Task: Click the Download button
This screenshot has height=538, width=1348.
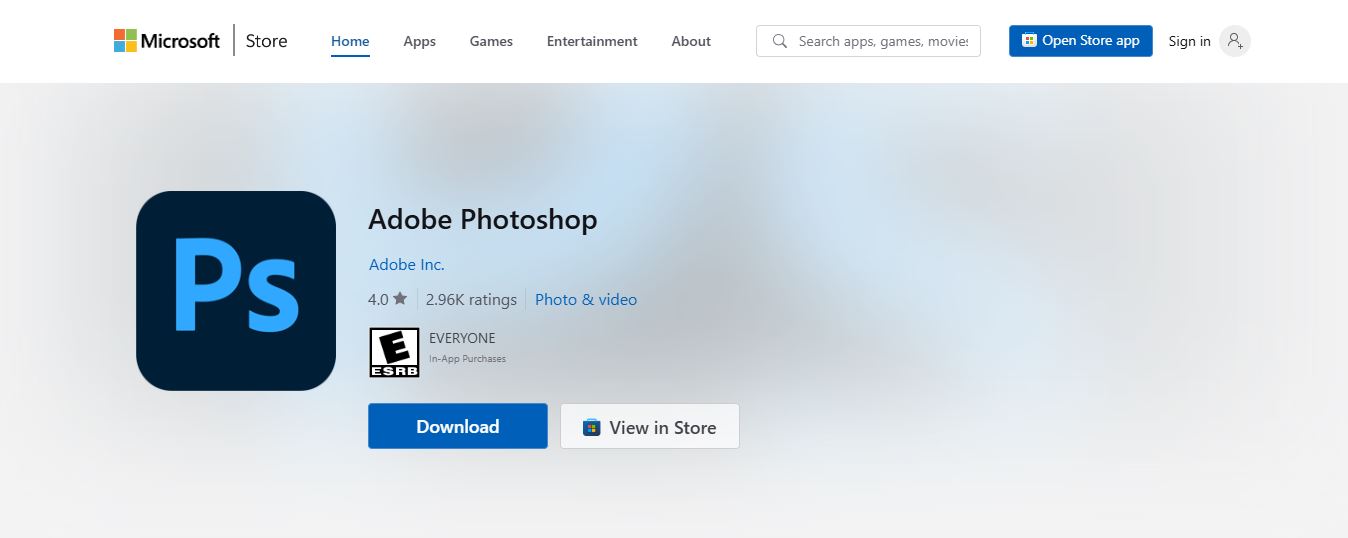Action: point(458,426)
